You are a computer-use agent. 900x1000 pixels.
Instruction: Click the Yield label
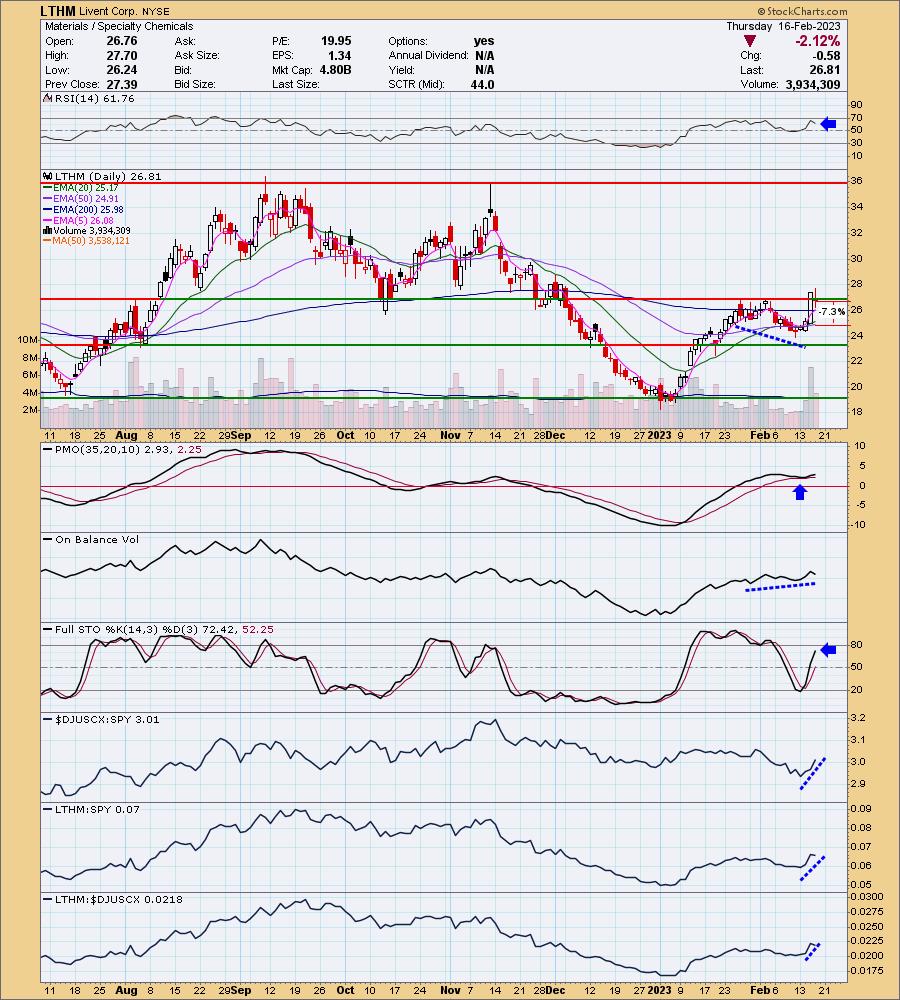coord(401,70)
